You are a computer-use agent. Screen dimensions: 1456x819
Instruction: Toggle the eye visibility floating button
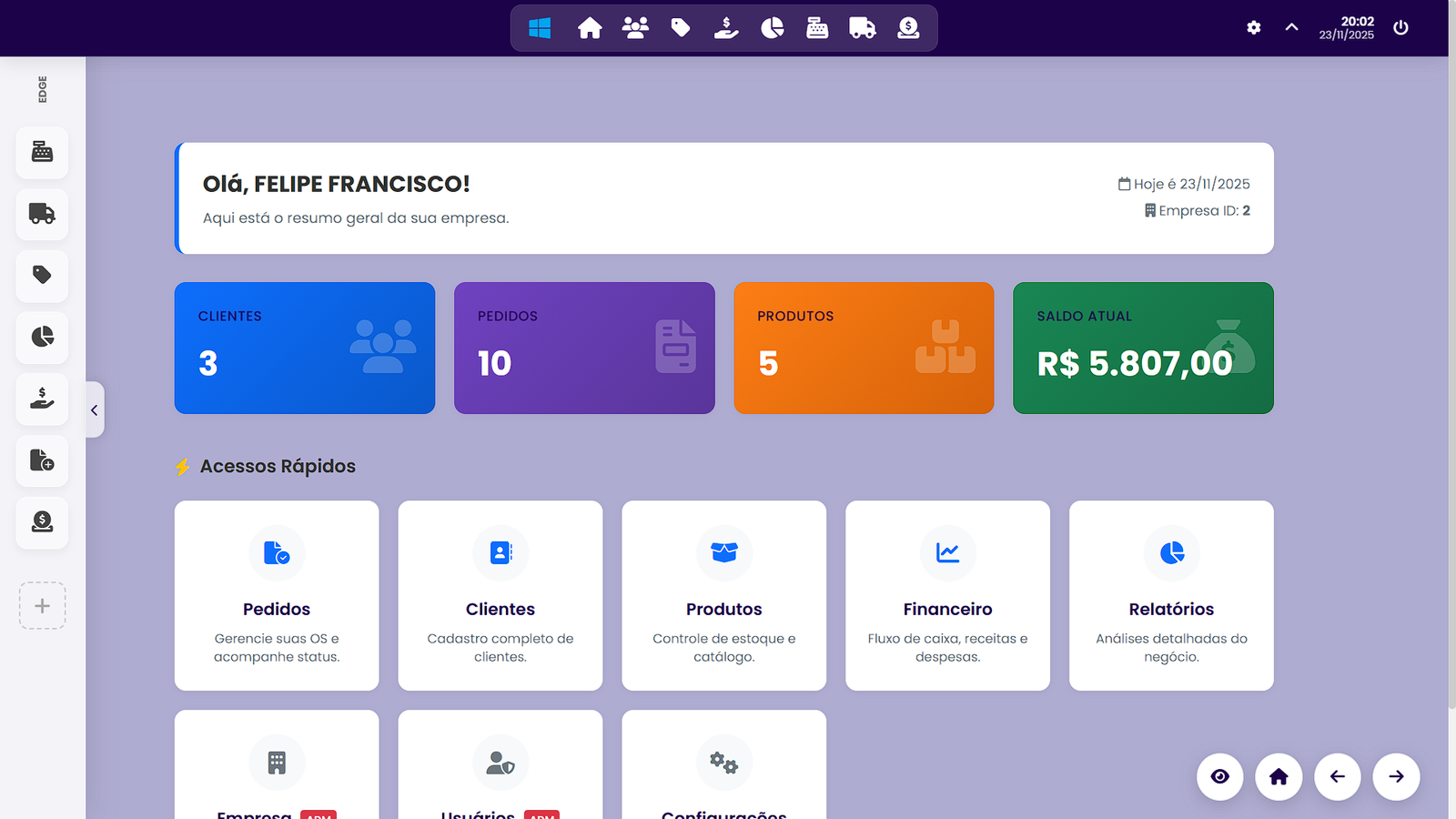point(1219,776)
